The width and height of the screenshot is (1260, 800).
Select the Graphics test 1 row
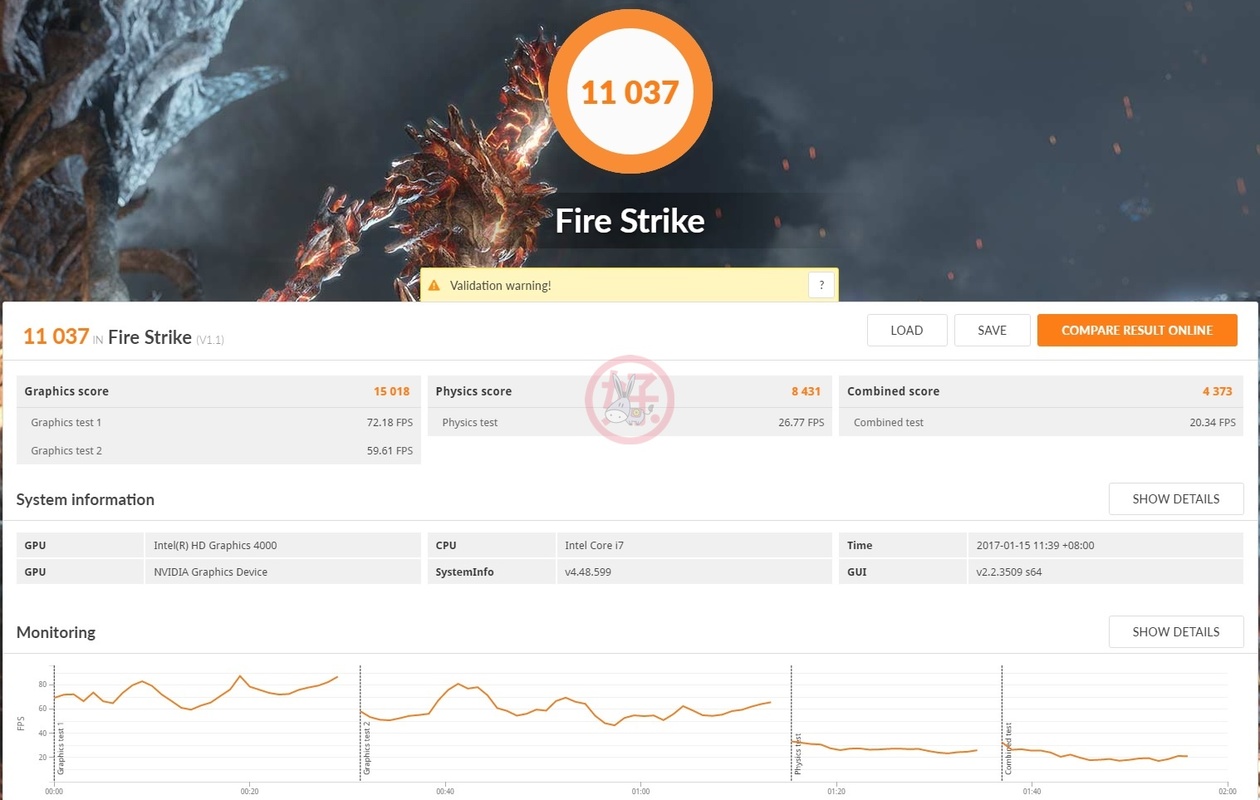tap(219, 422)
